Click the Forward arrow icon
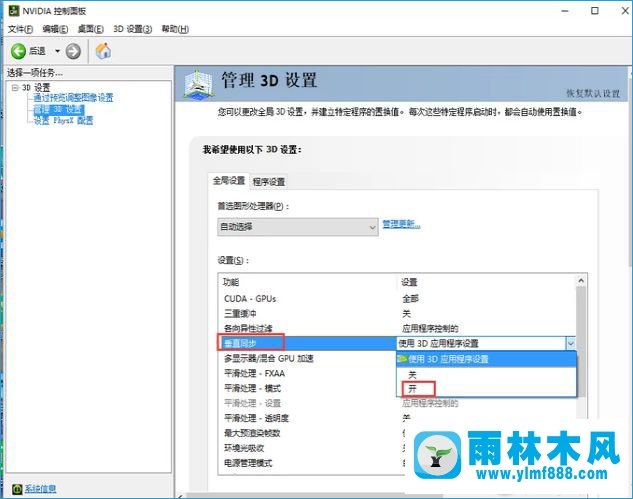Image resolution: width=633 pixels, height=499 pixels. pos(73,51)
